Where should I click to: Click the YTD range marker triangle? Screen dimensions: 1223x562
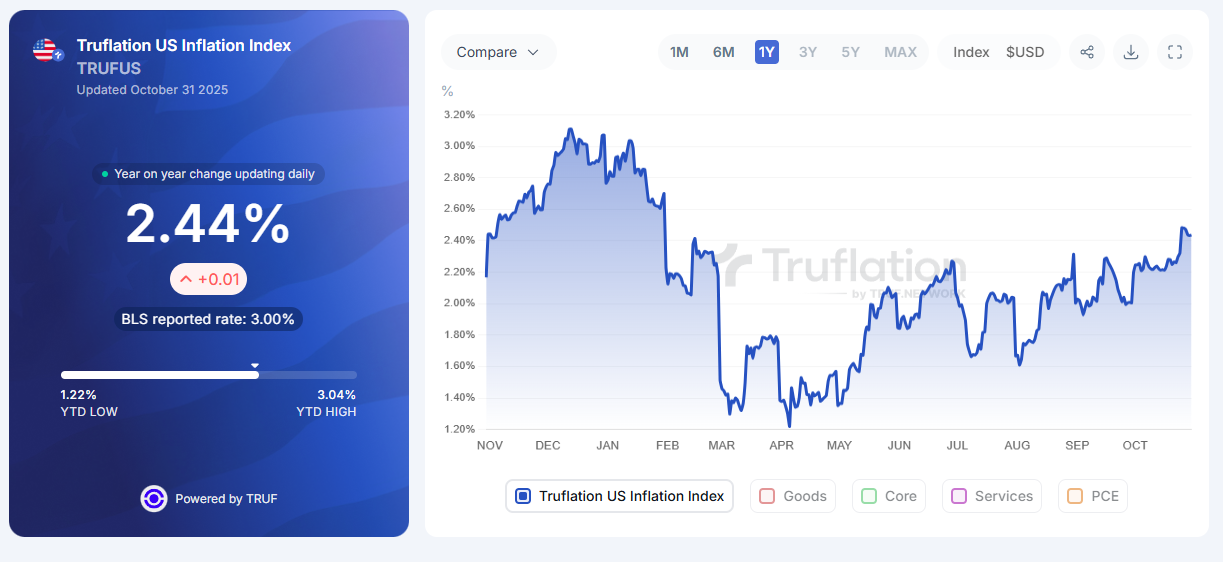(x=255, y=365)
